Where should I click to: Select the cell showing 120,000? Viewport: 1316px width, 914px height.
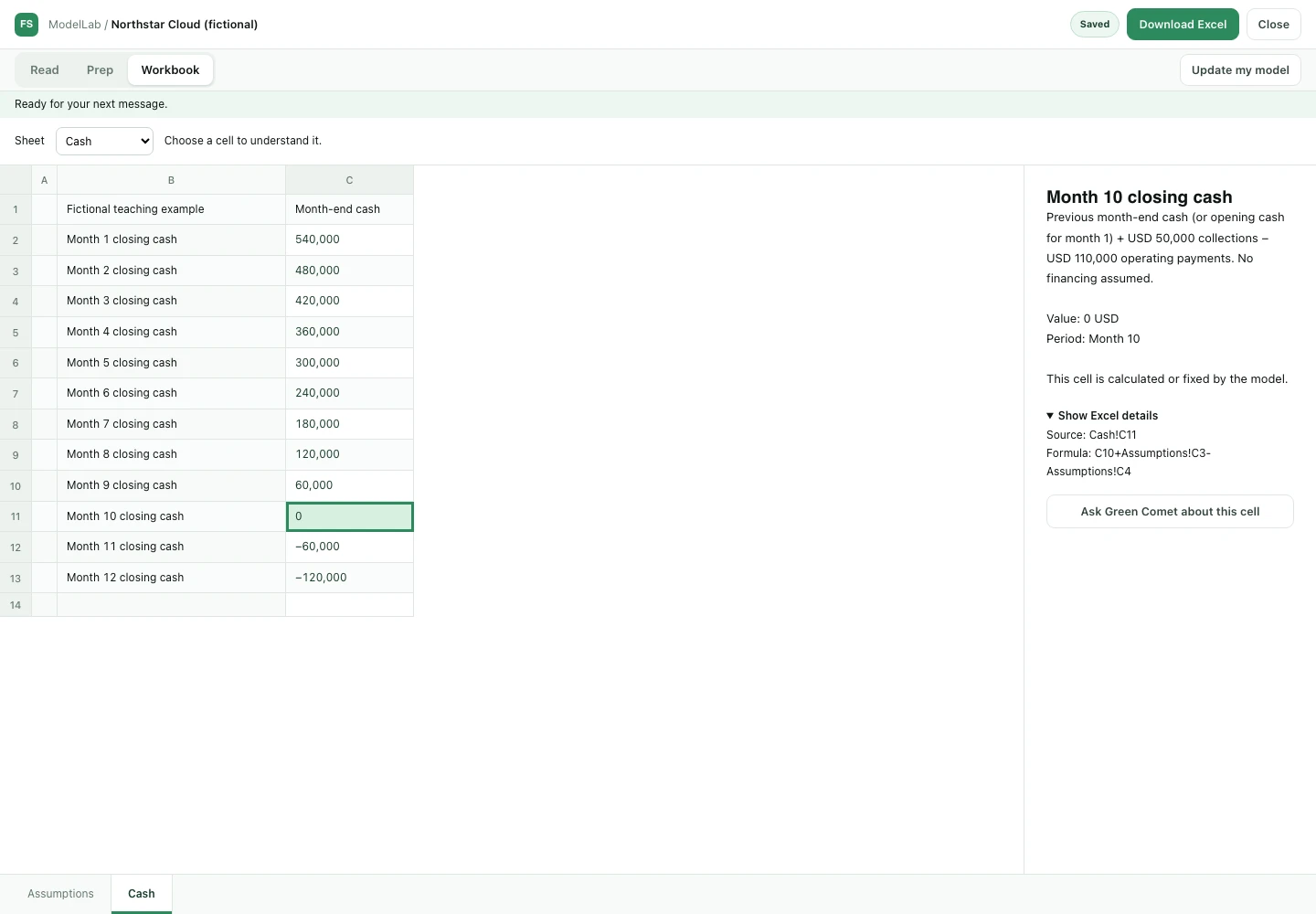tap(350, 454)
